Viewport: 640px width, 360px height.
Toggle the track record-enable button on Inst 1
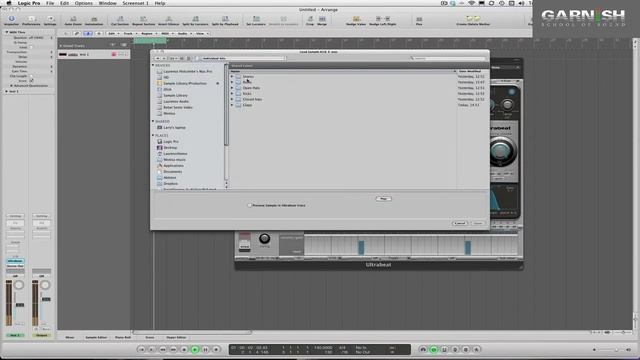[114, 54]
